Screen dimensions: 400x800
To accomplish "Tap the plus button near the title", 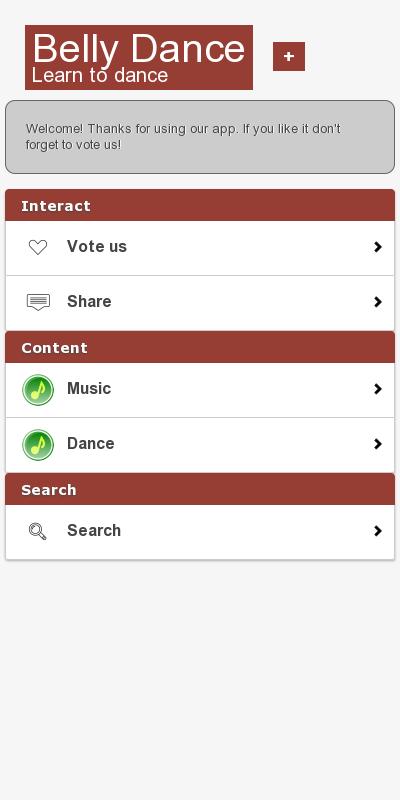I will click(x=289, y=56).
